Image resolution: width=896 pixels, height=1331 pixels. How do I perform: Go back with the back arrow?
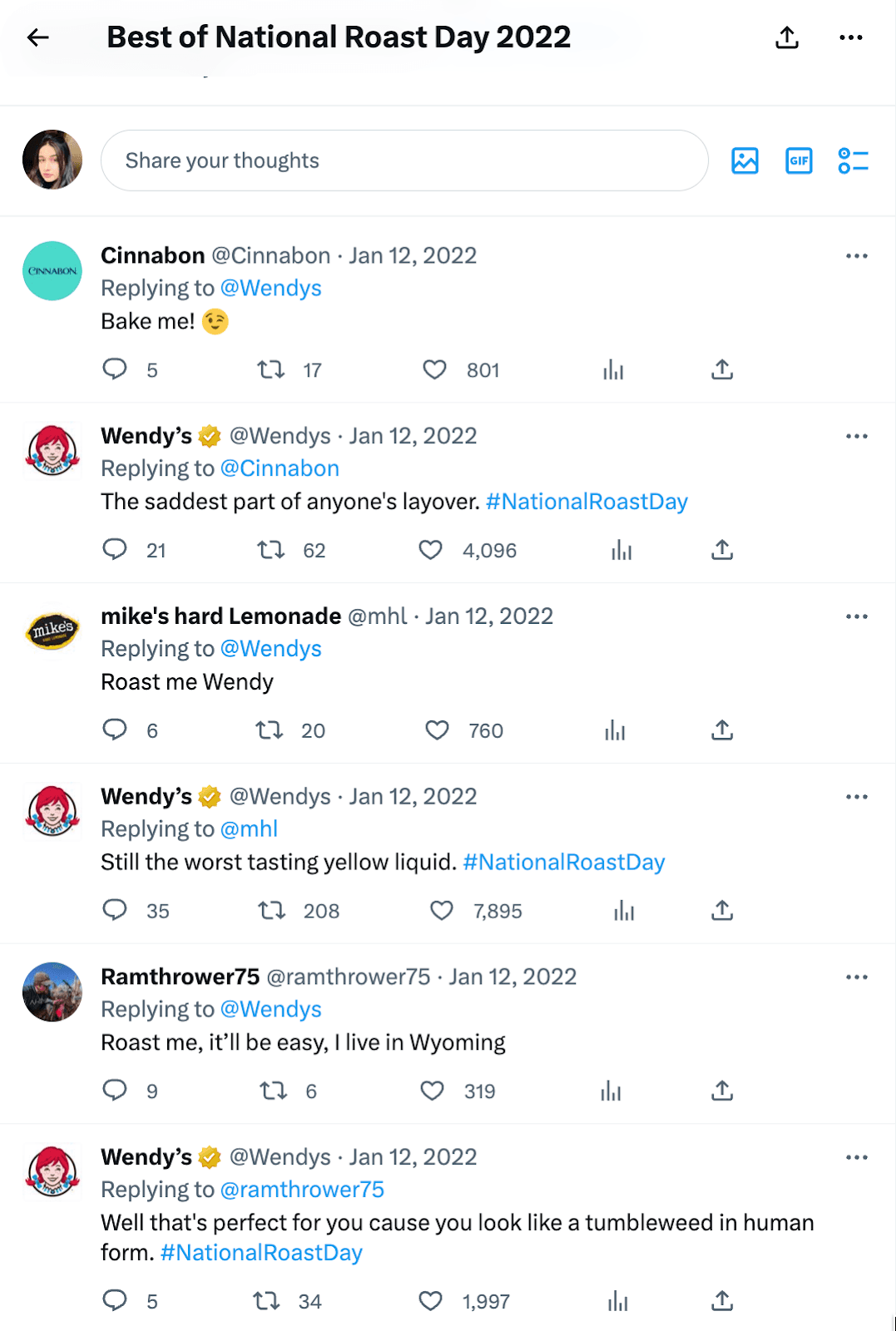37,37
